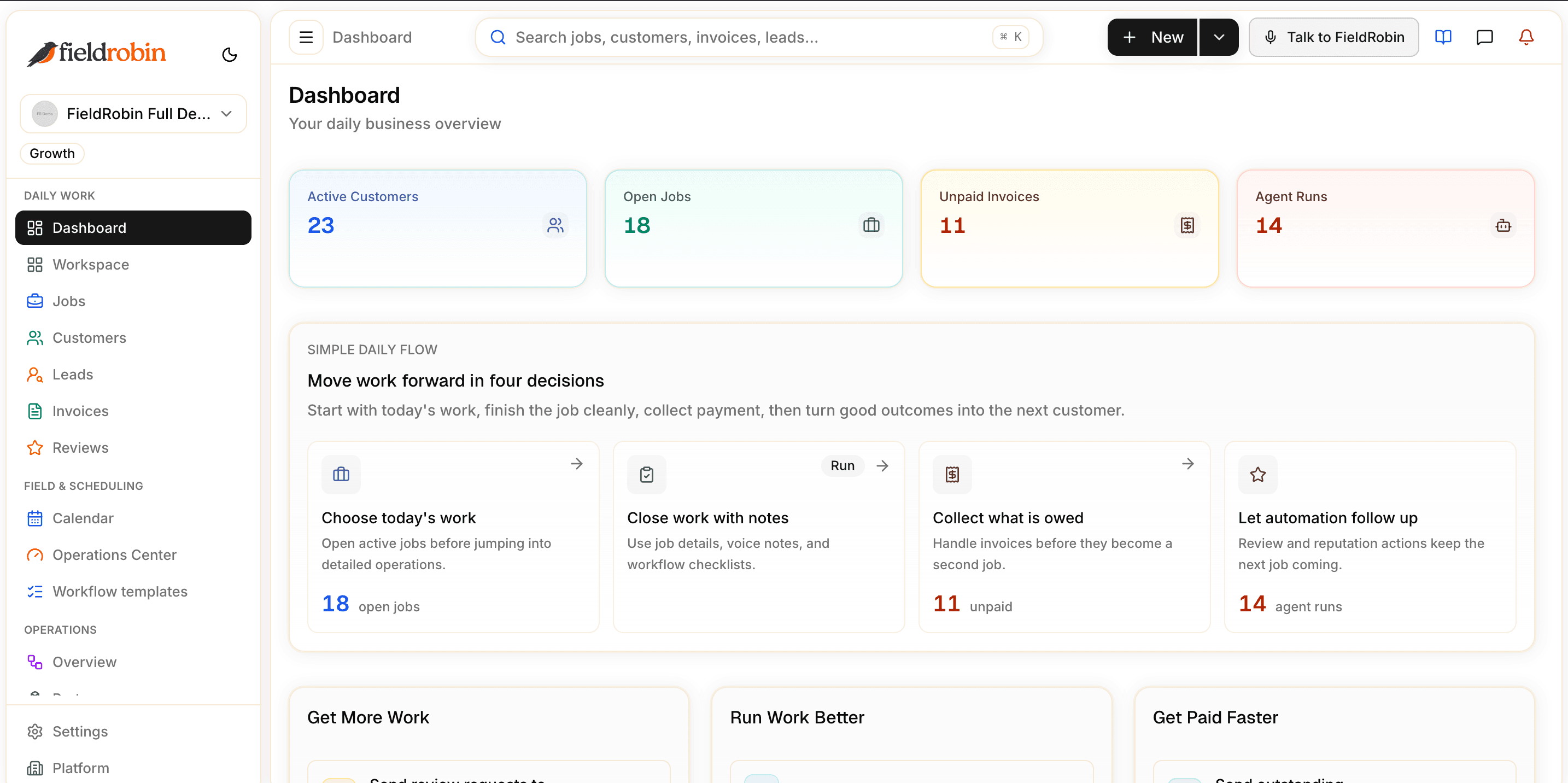Open the FieldRobin Full Demo workspace switcher
Viewport: 1568px width, 783px height.
point(133,113)
